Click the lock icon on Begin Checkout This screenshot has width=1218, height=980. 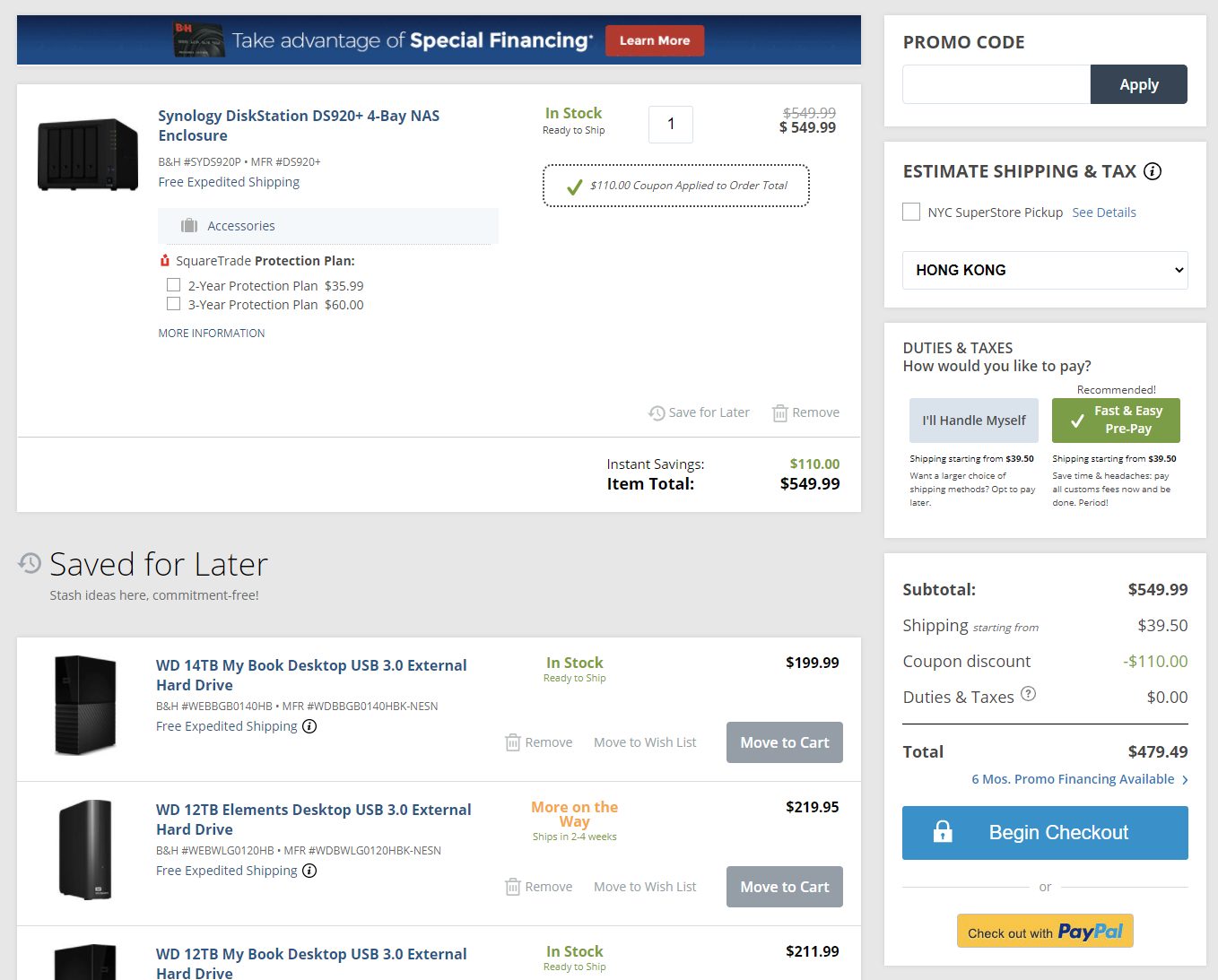[943, 832]
